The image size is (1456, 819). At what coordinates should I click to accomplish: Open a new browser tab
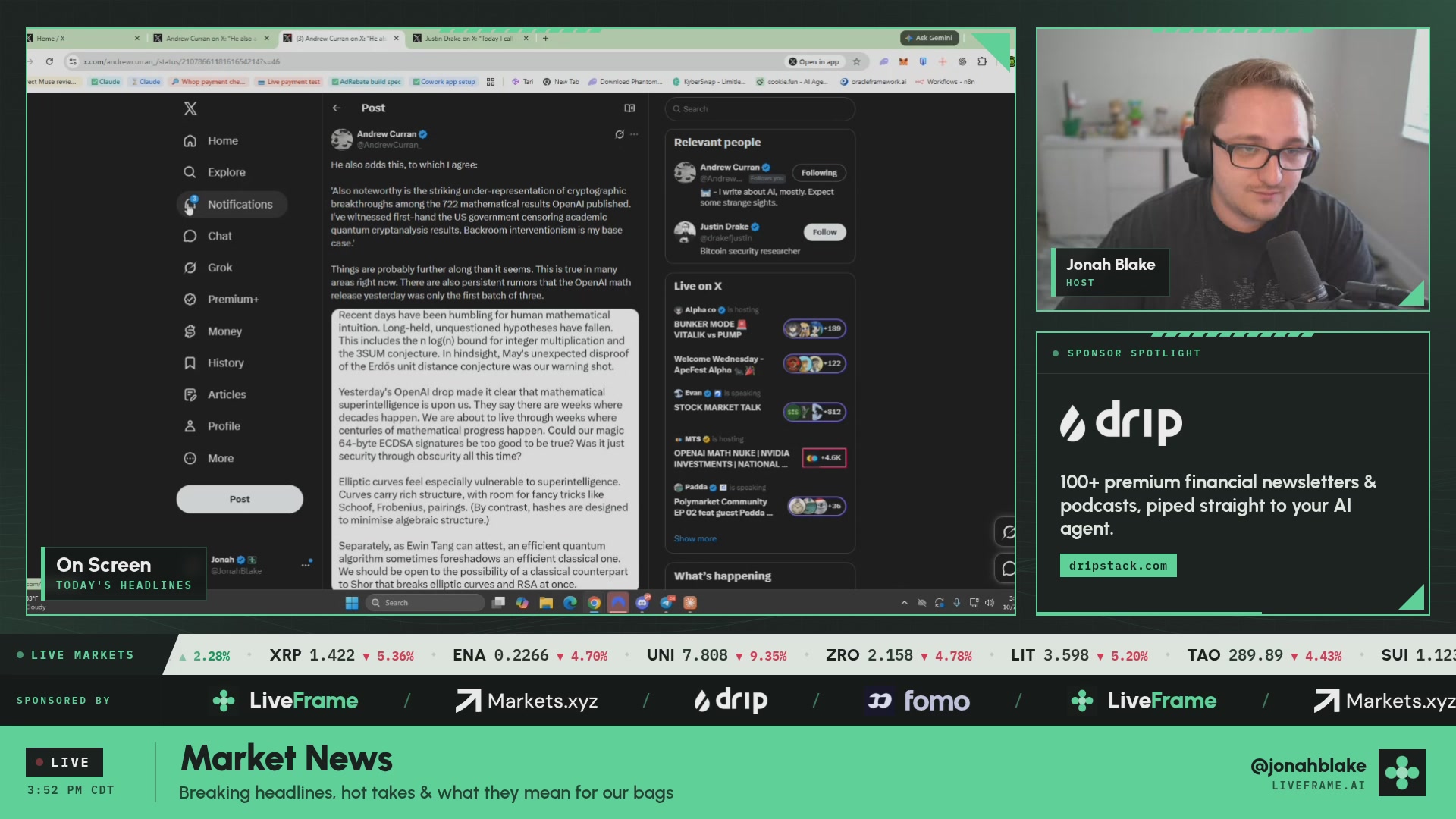pyautogui.click(x=545, y=38)
